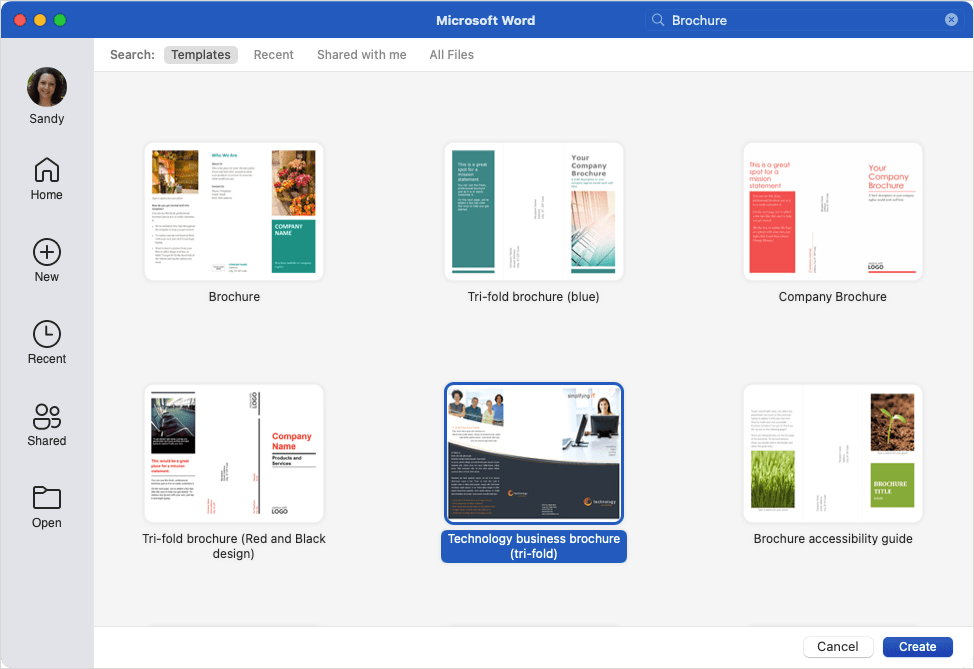Open the Recent files clock icon
This screenshot has height=669, width=974.
click(46, 334)
